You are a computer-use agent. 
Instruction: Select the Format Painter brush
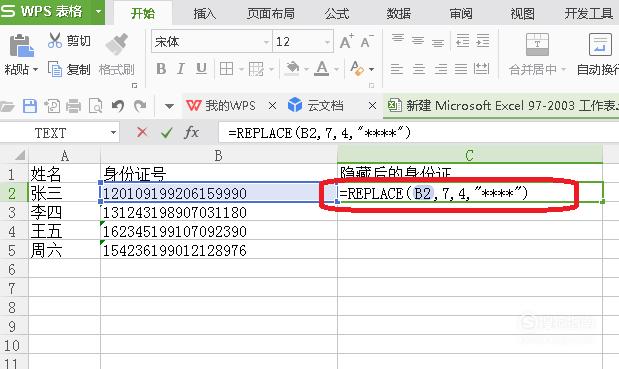click(x=117, y=43)
